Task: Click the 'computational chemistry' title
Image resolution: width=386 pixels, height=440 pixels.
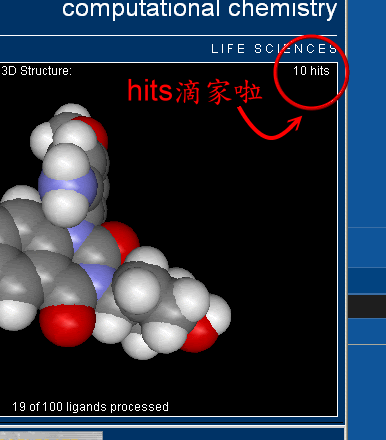Action: (199, 9)
